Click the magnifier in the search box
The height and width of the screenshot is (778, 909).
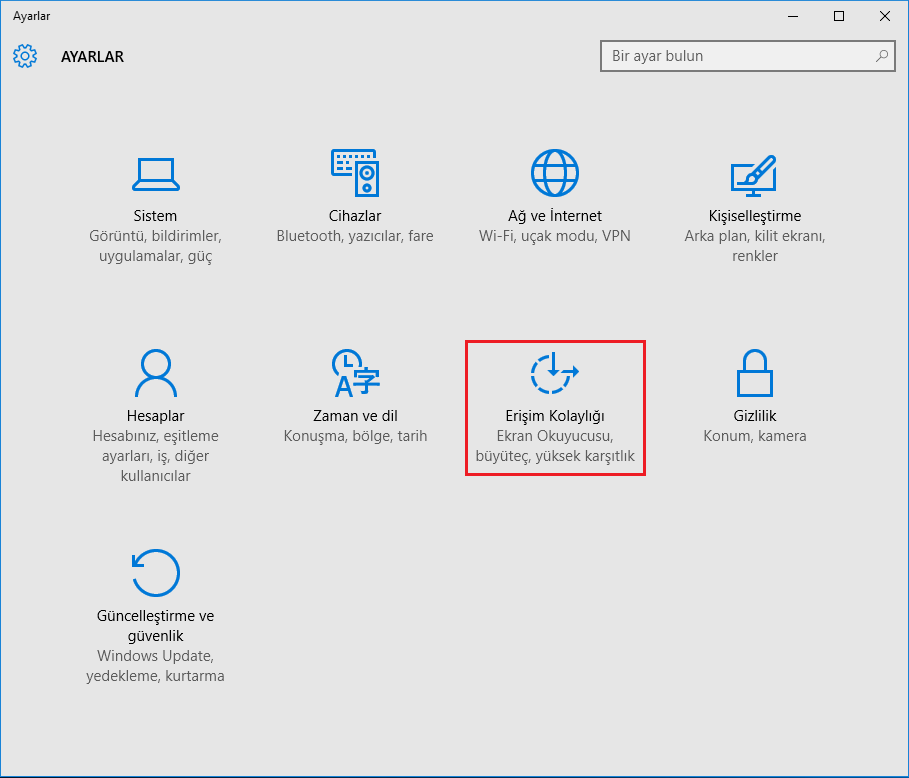(881, 56)
